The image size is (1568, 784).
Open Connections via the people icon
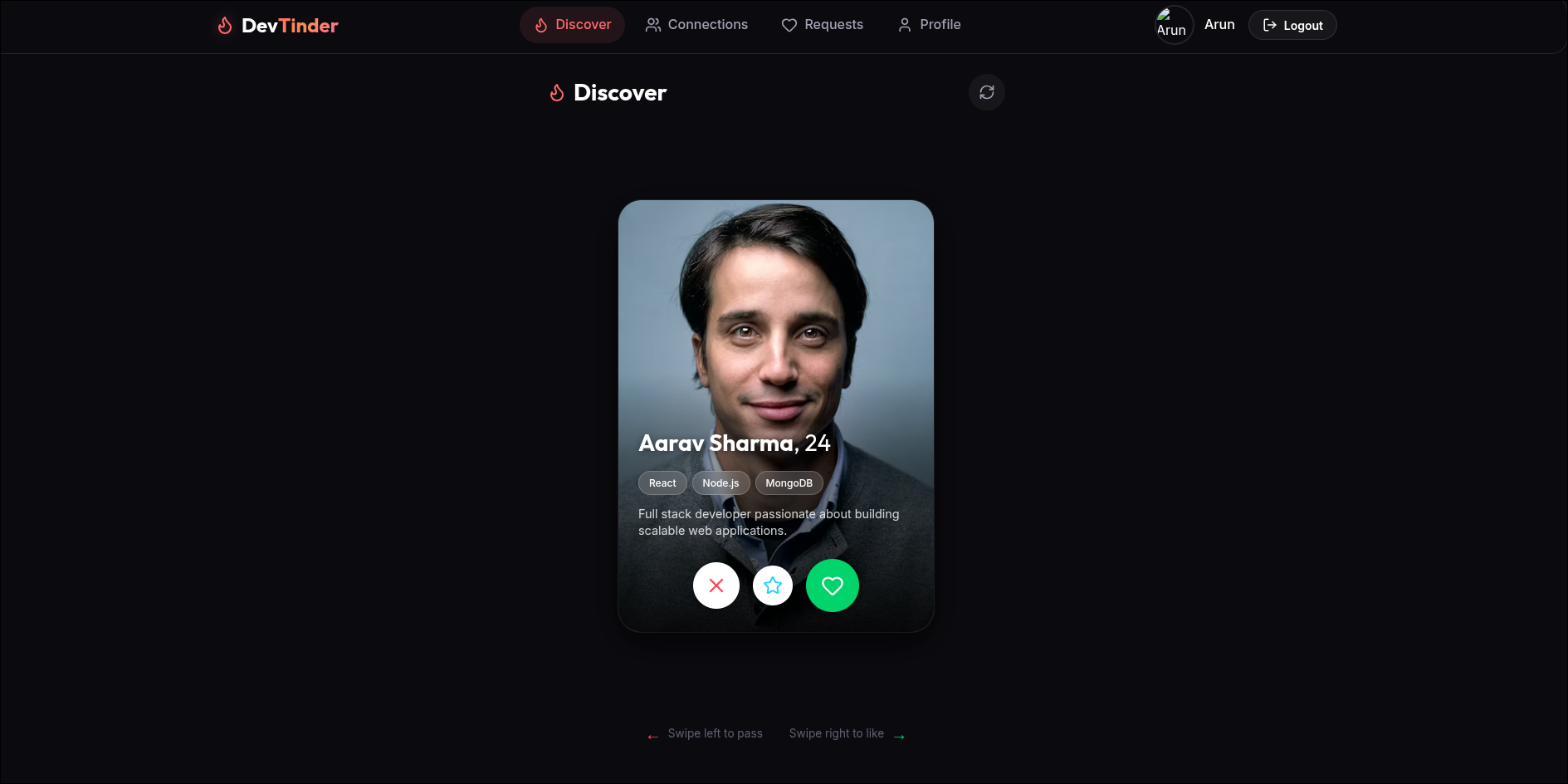(x=652, y=25)
